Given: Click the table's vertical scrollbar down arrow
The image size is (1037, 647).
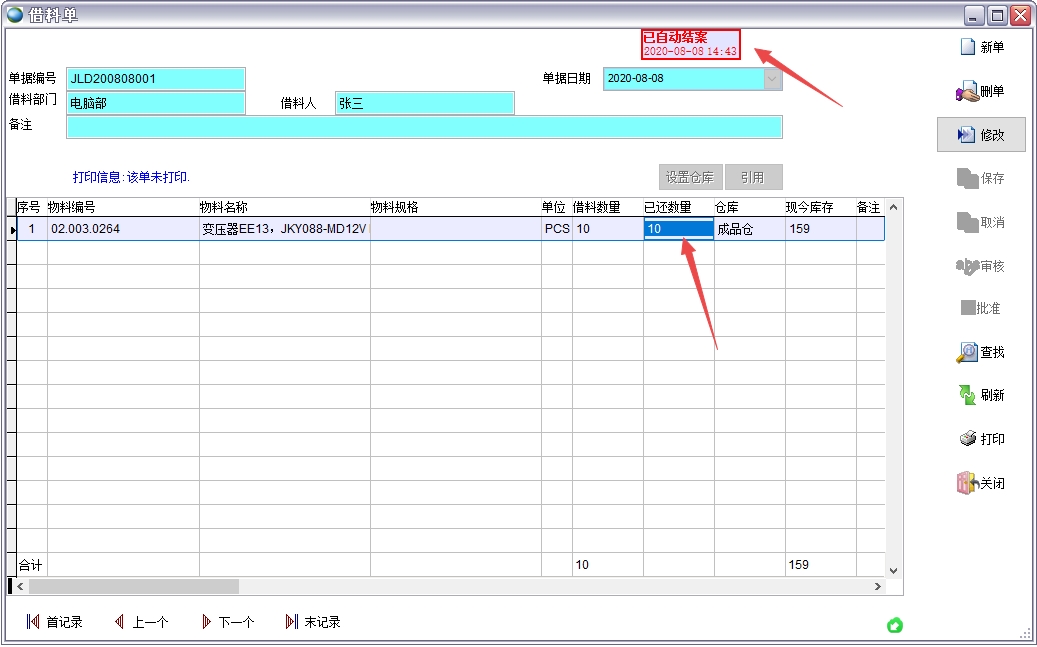Looking at the screenshot, I should pos(894,570).
